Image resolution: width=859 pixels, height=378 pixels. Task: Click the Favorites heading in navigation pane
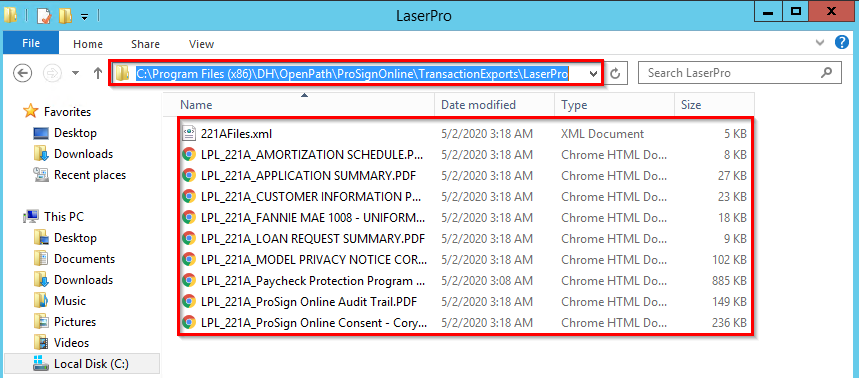click(67, 112)
